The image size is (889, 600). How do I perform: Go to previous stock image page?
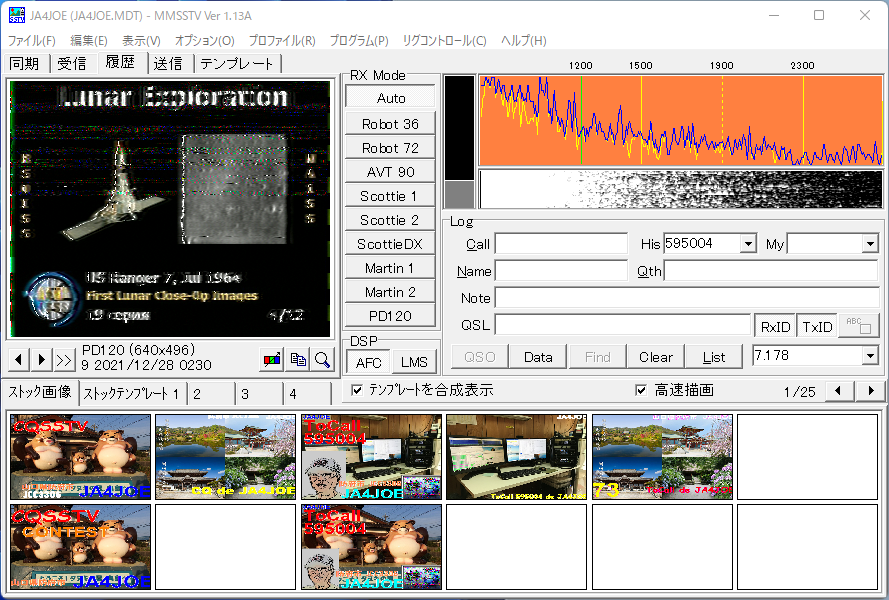(841, 390)
